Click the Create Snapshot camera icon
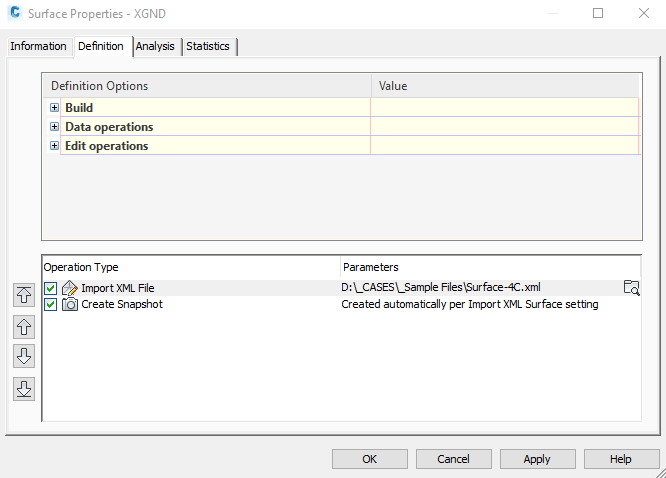The height and width of the screenshot is (478, 666). (70, 304)
